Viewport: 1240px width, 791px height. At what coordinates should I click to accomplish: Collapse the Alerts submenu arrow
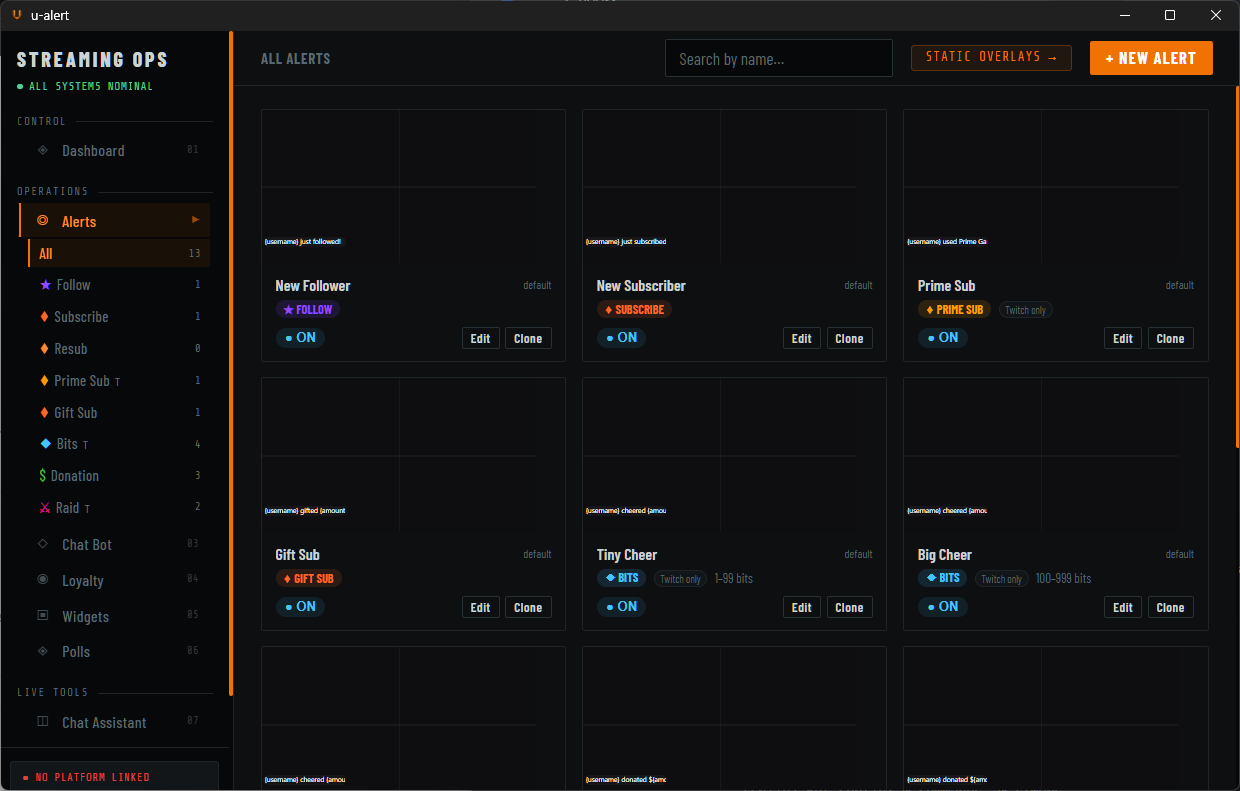click(x=196, y=219)
